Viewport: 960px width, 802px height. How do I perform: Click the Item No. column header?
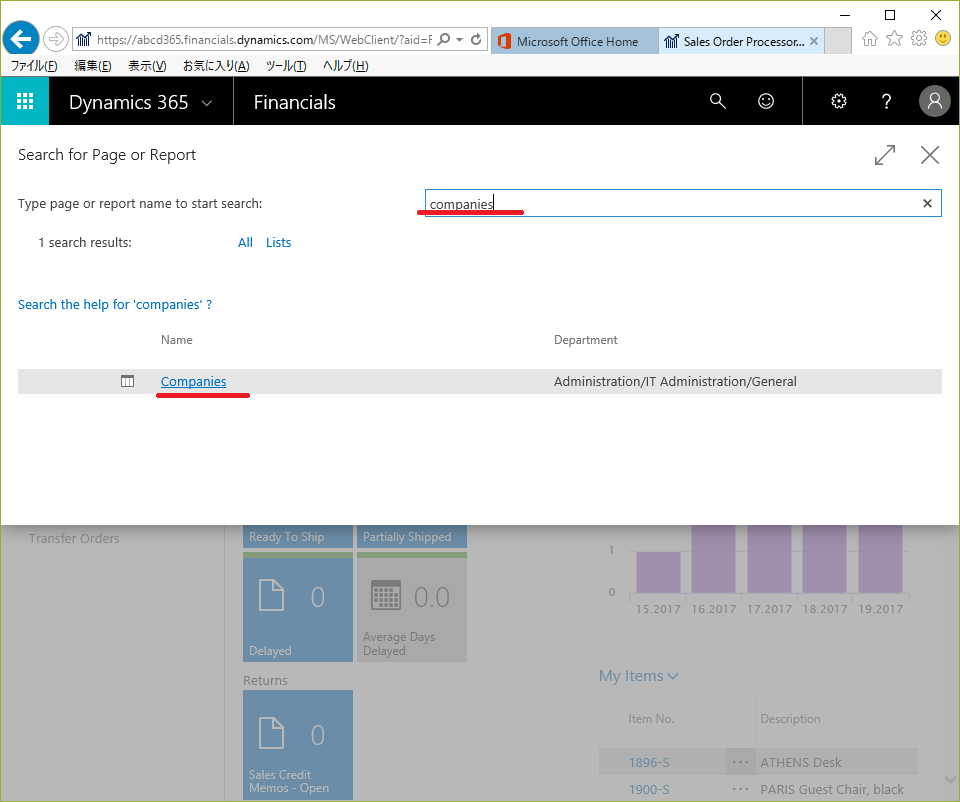(651, 719)
